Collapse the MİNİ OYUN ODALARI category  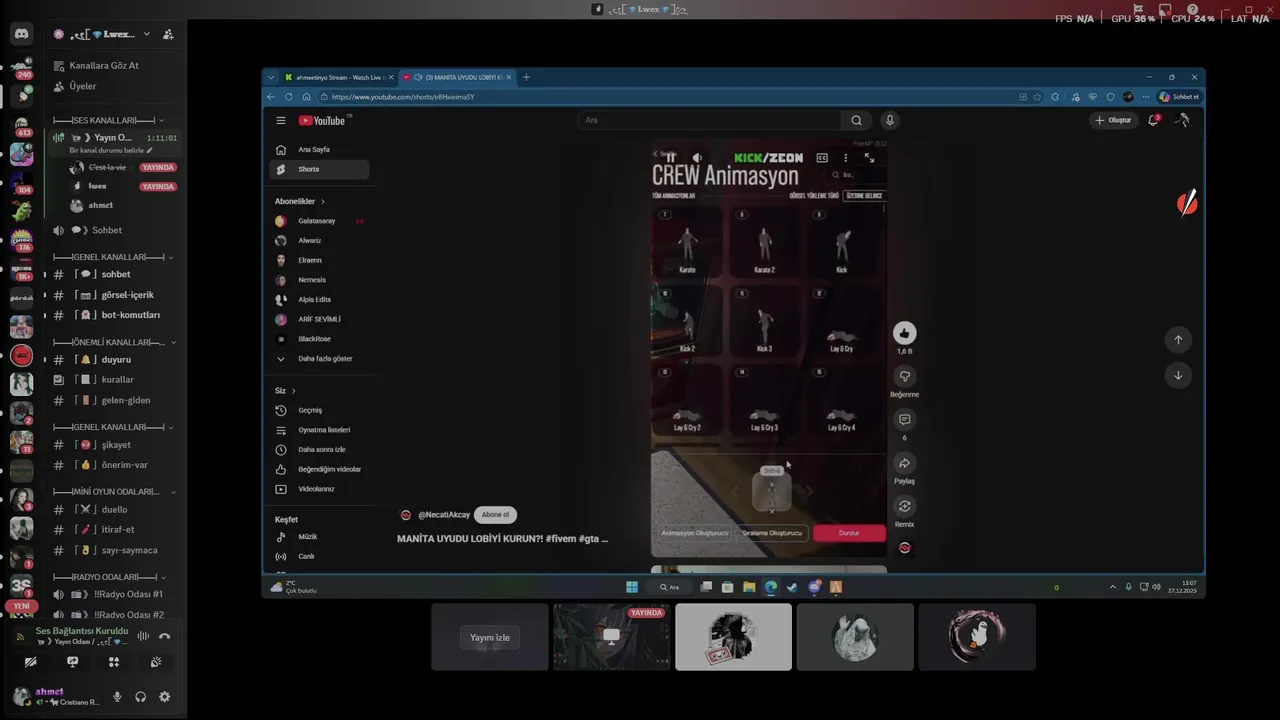click(x=113, y=492)
